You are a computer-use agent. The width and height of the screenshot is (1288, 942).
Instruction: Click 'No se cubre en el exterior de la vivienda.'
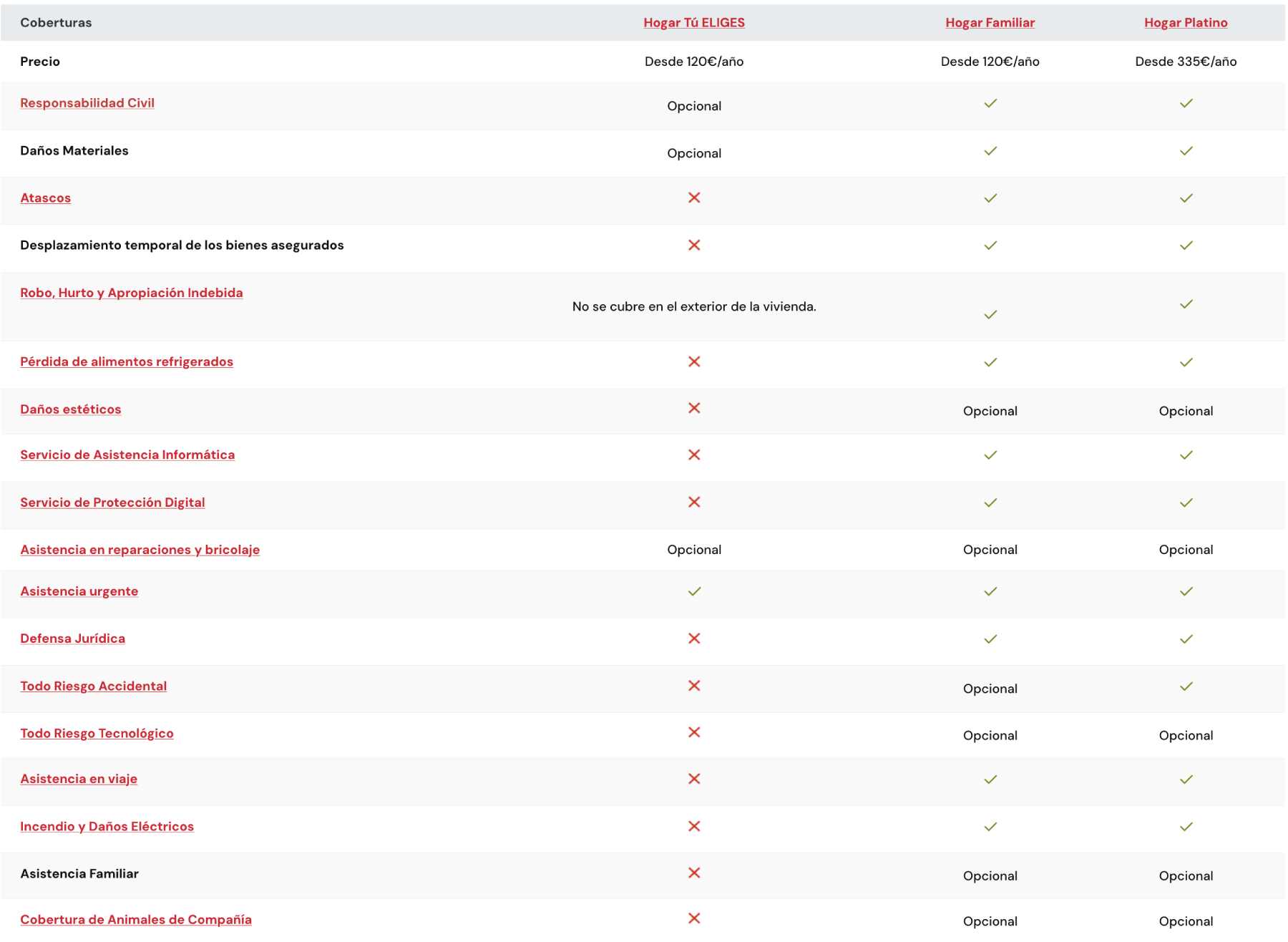(x=694, y=306)
